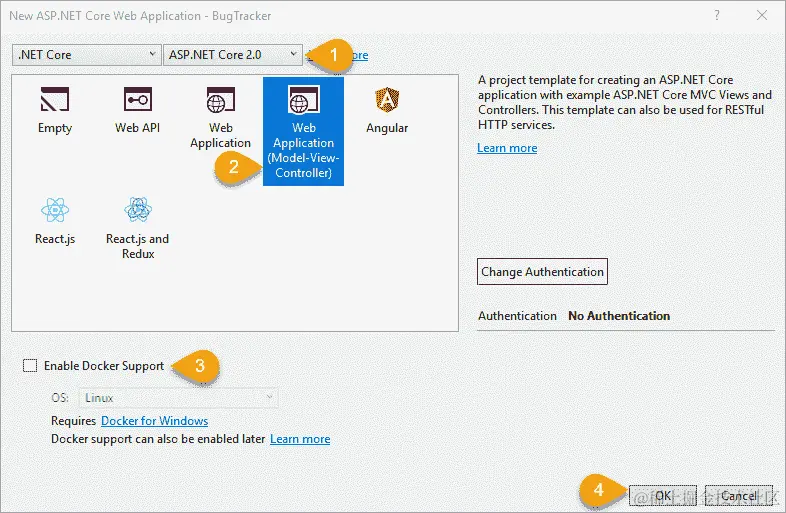Pick the Web Application template icon
Image resolution: width=786 pixels, height=513 pixels.
click(x=221, y=100)
